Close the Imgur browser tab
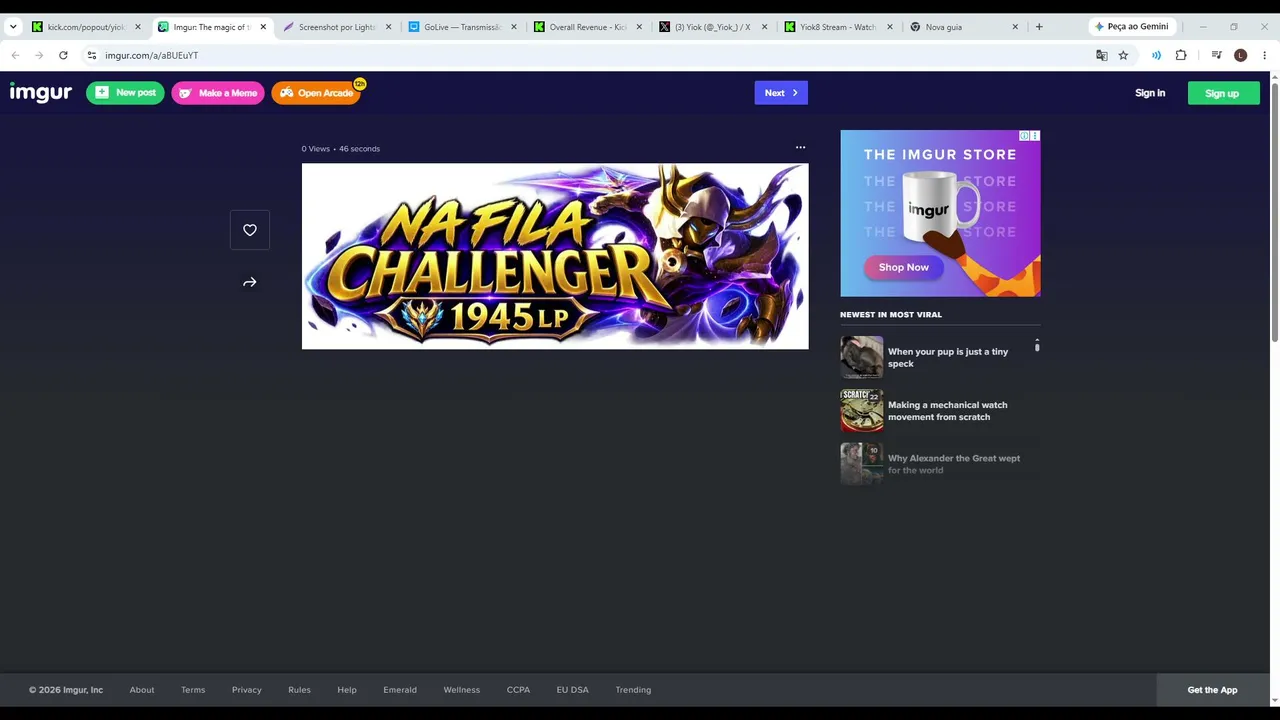The image size is (1280, 720). point(264,27)
